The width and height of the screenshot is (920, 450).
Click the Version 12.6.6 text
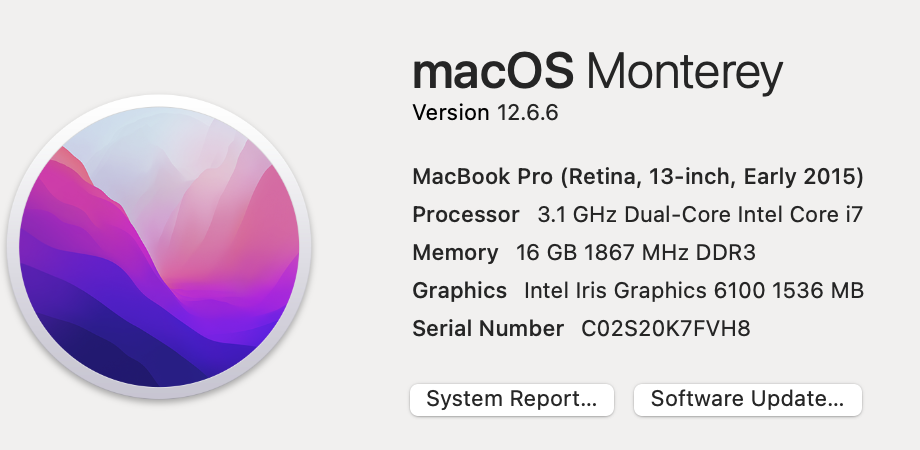[x=485, y=113]
